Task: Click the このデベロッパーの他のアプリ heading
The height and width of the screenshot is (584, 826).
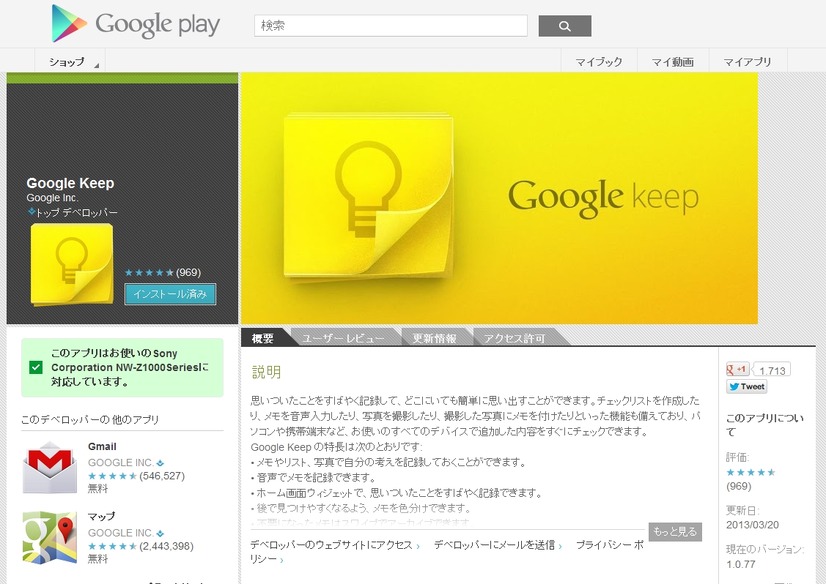Action: click(x=90, y=420)
